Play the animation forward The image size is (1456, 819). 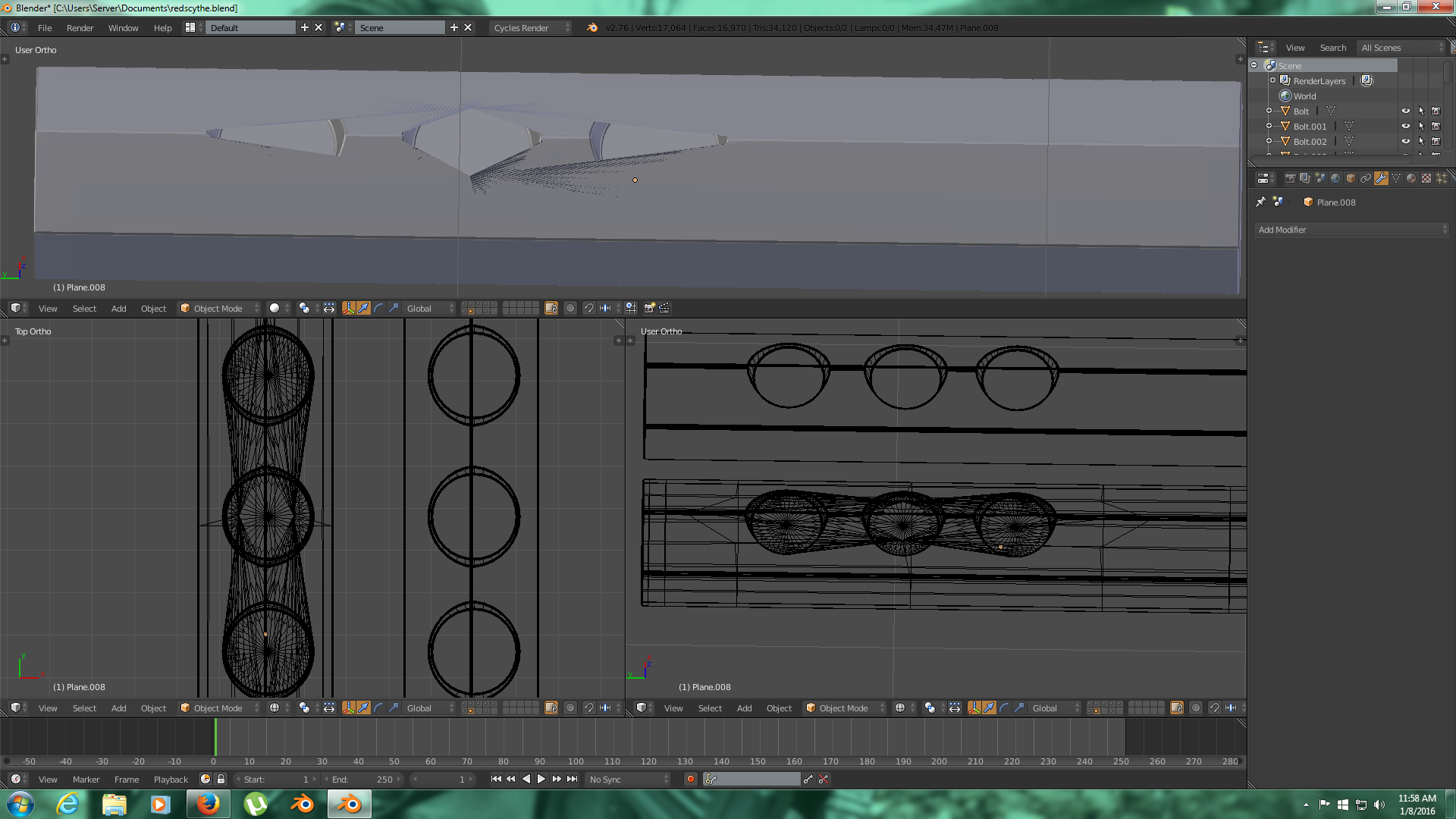point(541,779)
